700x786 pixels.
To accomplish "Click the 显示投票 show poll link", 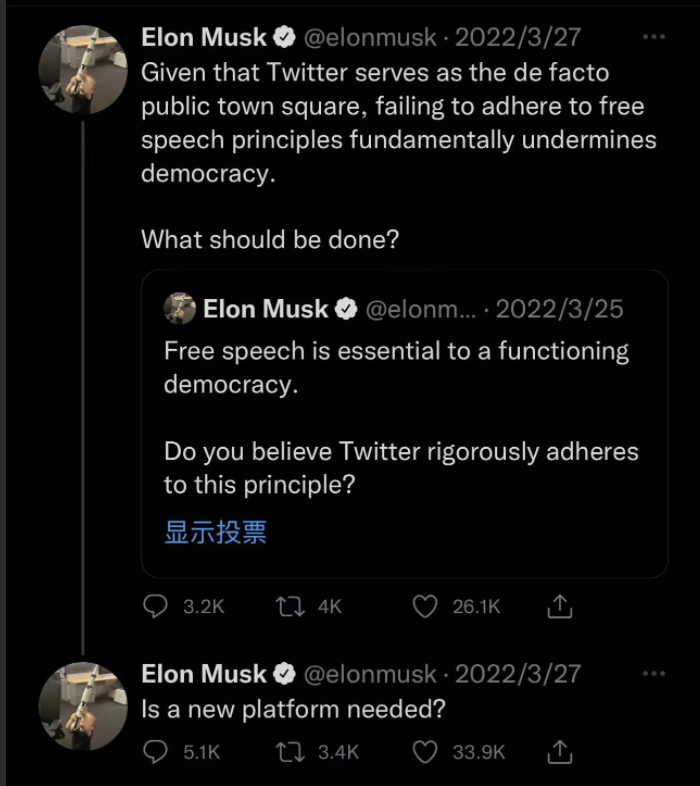I will [x=215, y=532].
